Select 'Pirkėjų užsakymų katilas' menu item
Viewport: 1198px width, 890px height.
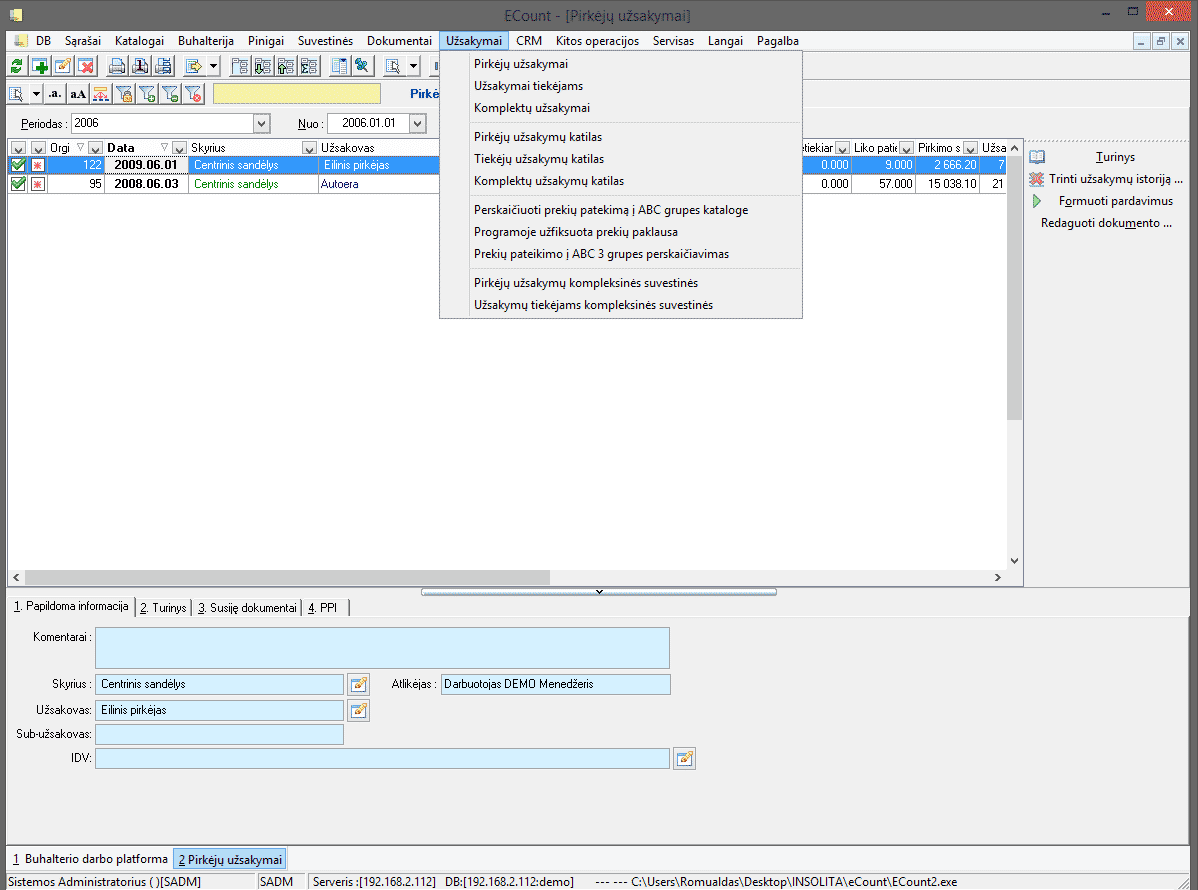pos(538,136)
